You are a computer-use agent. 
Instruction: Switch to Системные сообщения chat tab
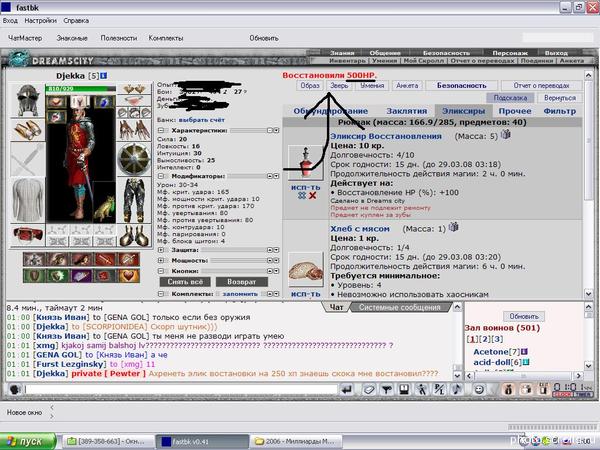[x=399, y=307]
